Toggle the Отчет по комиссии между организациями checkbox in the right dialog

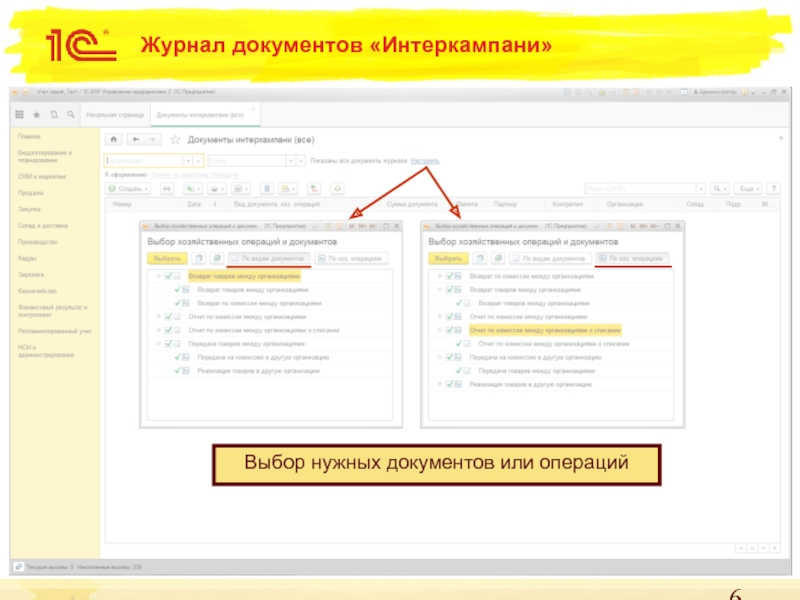(449, 316)
